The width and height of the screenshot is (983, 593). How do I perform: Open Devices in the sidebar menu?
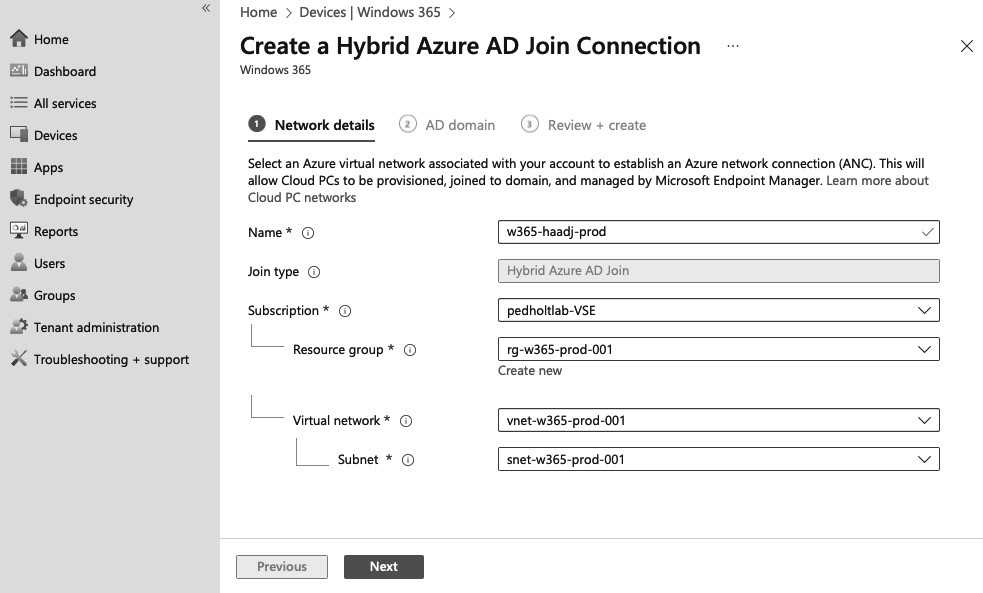pos(56,135)
